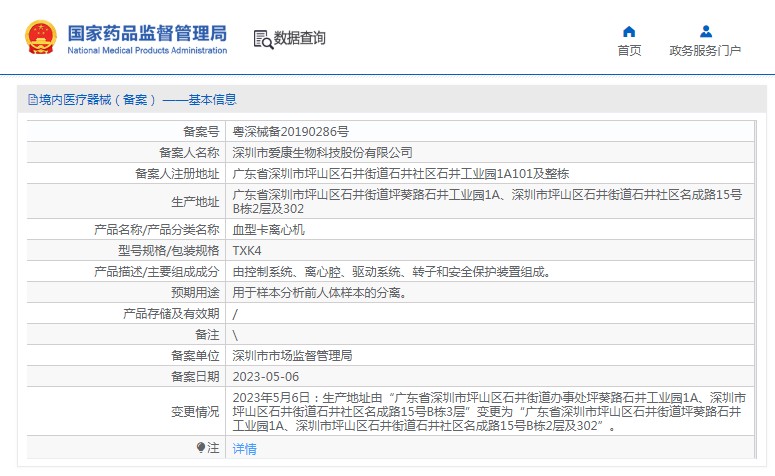Click the national emblem logo
Viewport: 775px width, 476px height.
tap(41, 38)
